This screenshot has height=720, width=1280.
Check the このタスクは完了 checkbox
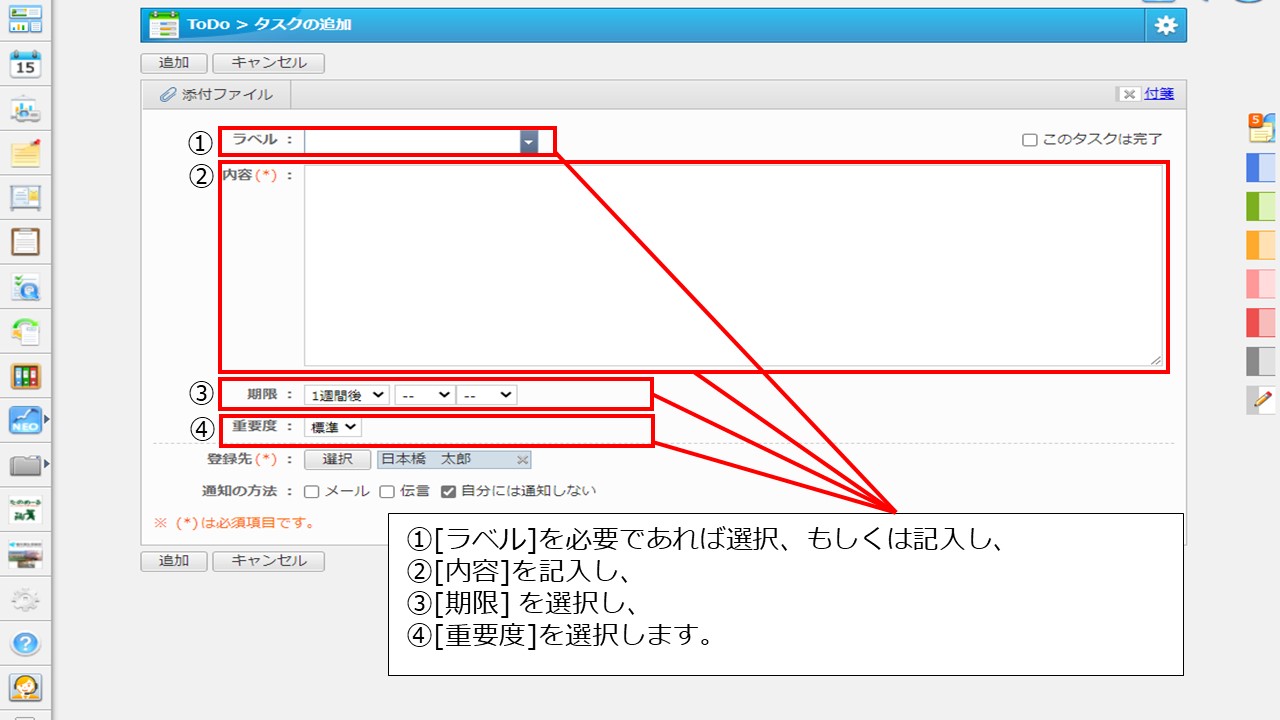[1030, 140]
